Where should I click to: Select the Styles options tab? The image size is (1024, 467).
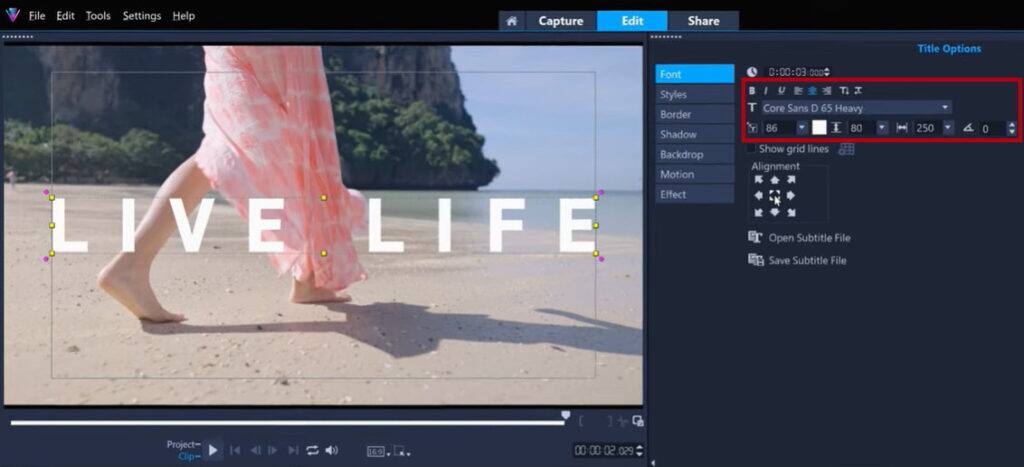695,94
